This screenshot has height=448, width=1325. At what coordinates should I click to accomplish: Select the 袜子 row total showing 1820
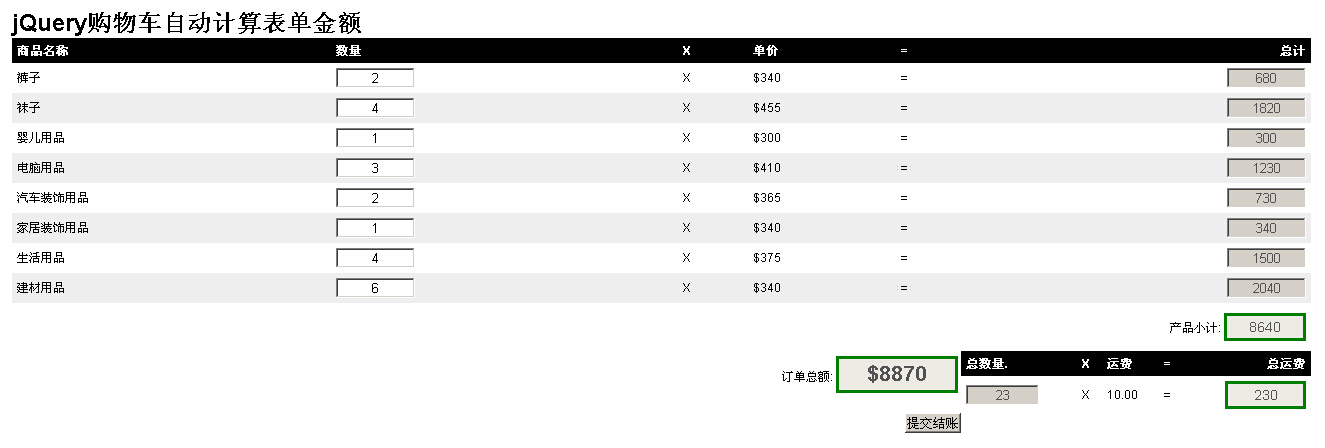pyautogui.click(x=1266, y=108)
